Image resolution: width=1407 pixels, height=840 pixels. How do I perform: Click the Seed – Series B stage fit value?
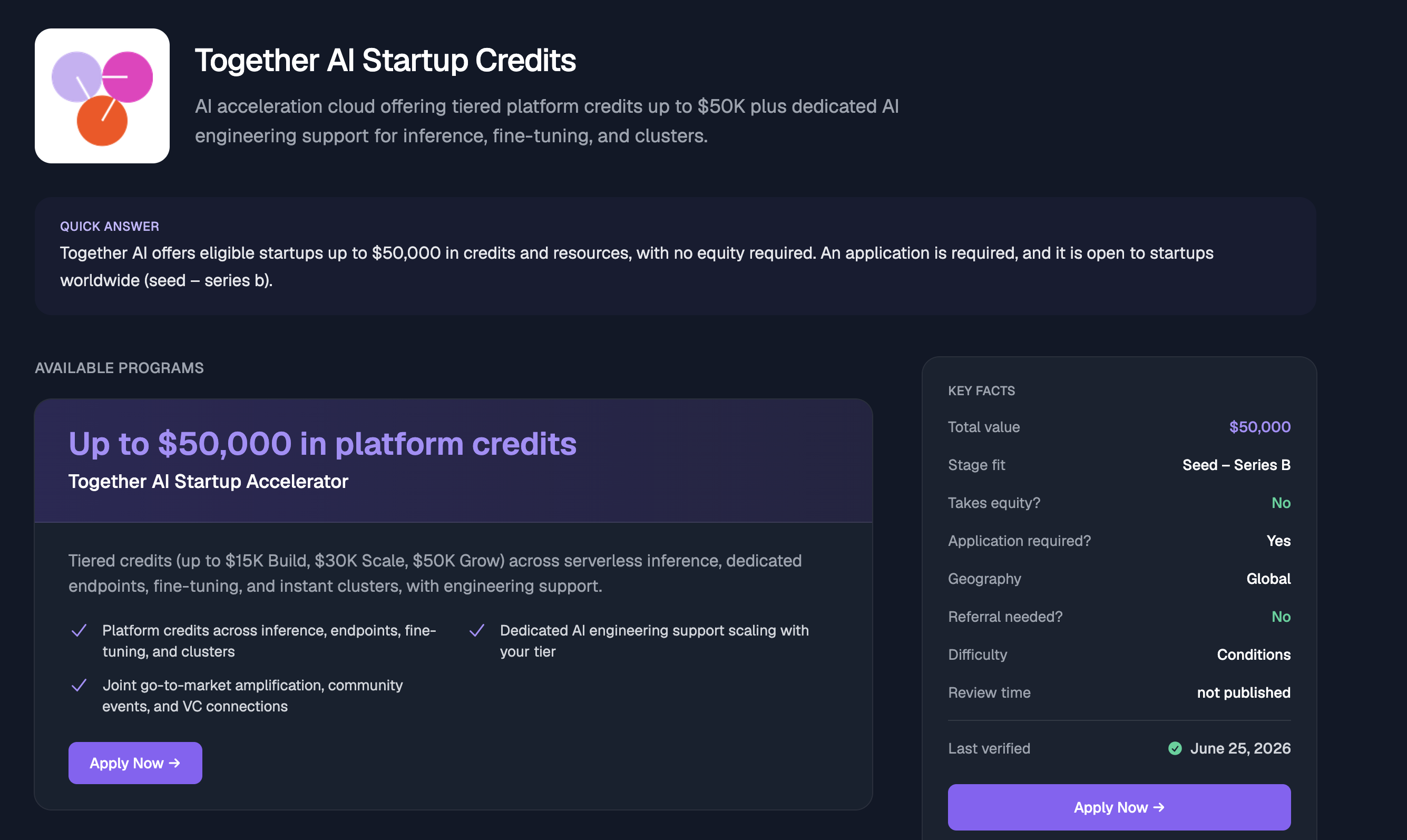click(x=1237, y=465)
